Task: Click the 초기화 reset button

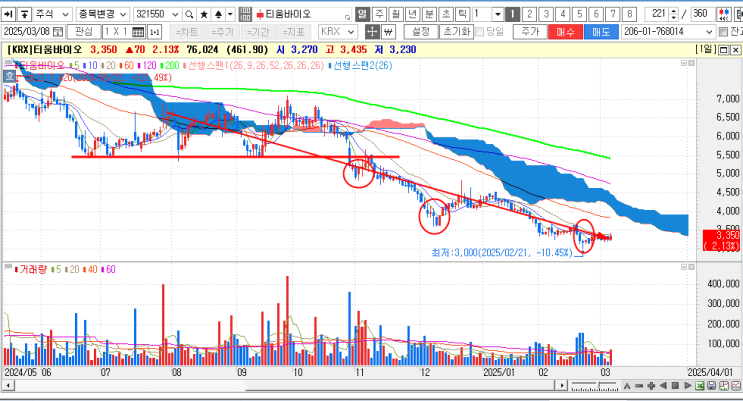Action: click(456, 32)
